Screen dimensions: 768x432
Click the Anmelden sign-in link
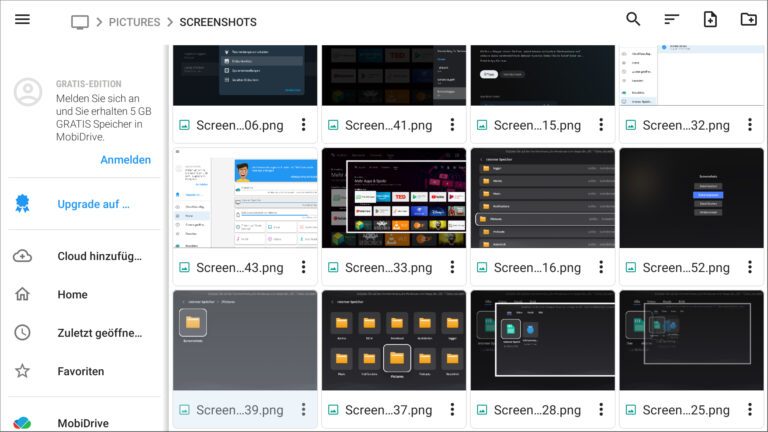coord(125,160)
